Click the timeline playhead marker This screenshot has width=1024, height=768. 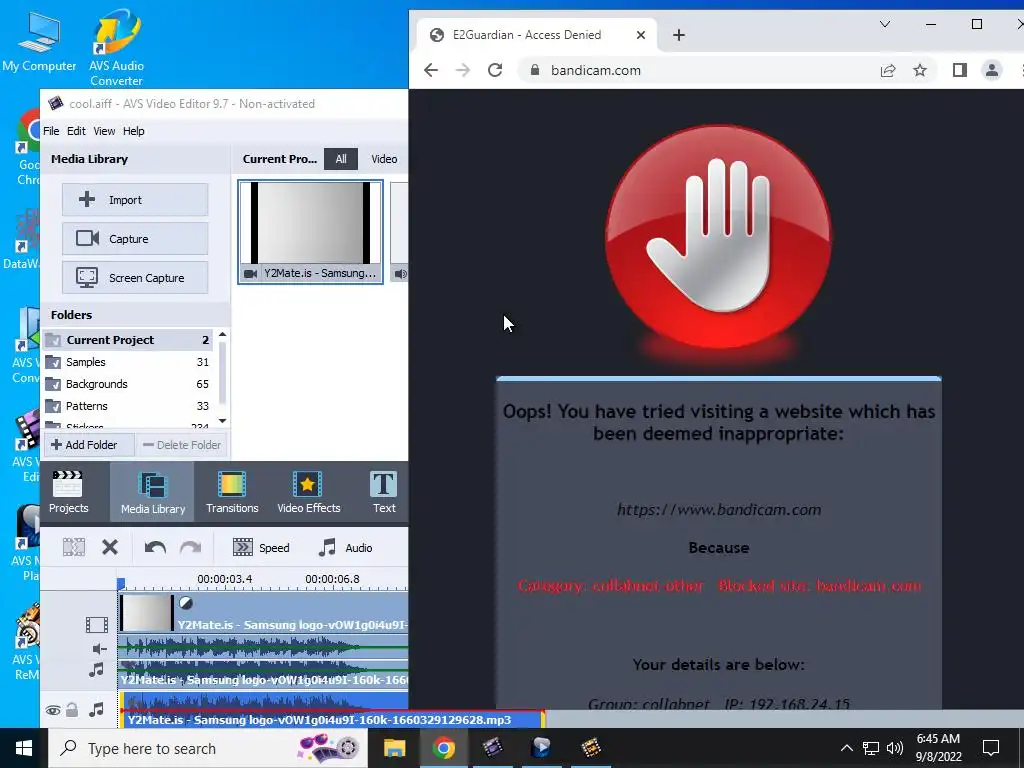(x=121, y=583)
